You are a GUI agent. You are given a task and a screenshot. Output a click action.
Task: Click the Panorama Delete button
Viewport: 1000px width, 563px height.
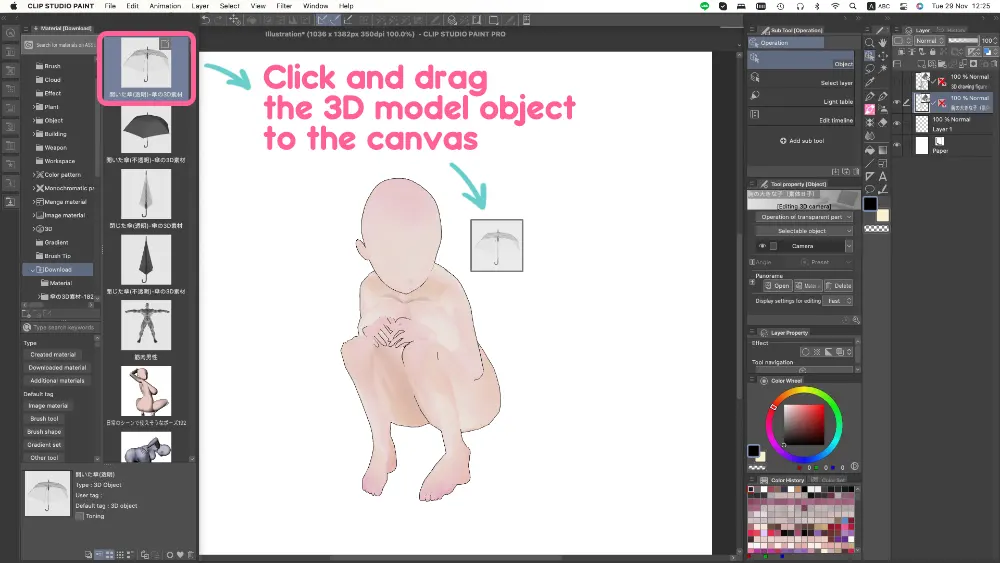click(839, 286)
